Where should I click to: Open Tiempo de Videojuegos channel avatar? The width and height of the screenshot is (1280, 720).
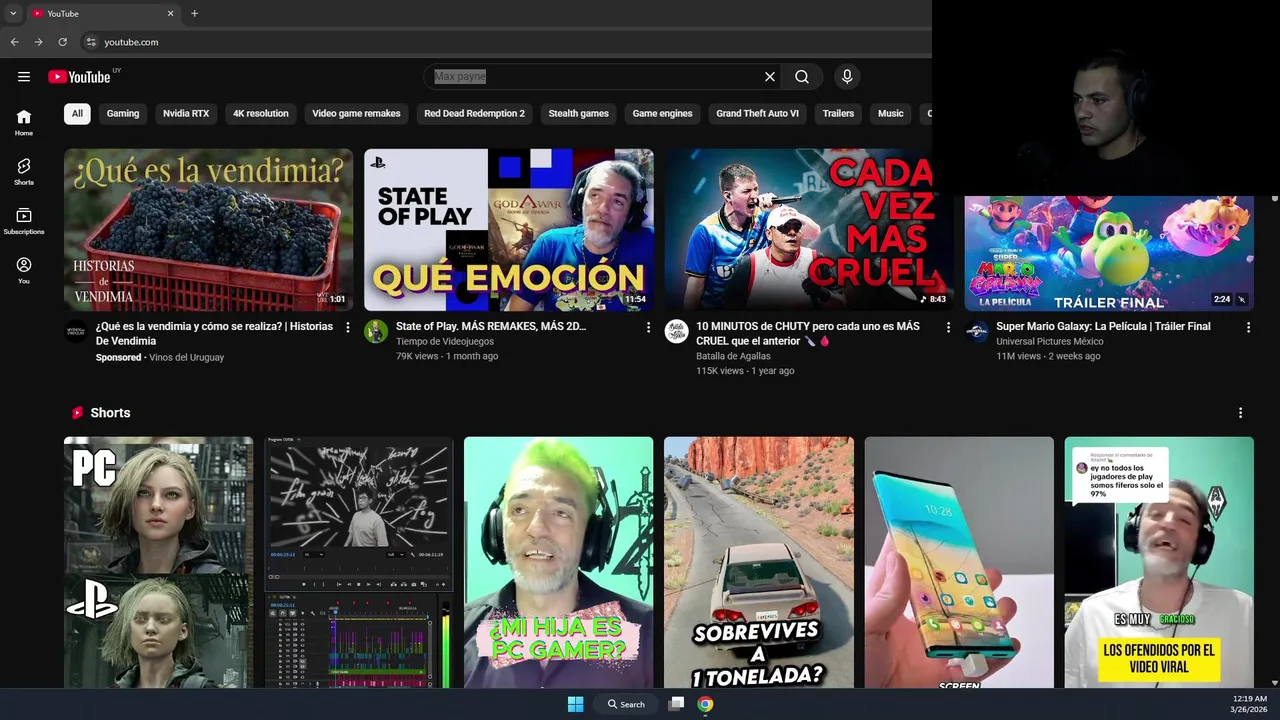click(x=376, y=332)
